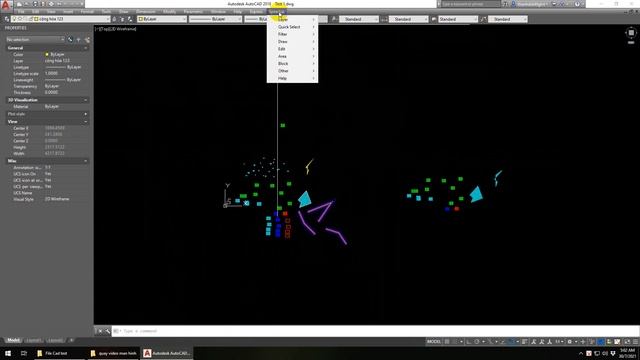Switch to the Layout1 tab
The height and width of the screenshot is (360, 640).
[33, 340]
